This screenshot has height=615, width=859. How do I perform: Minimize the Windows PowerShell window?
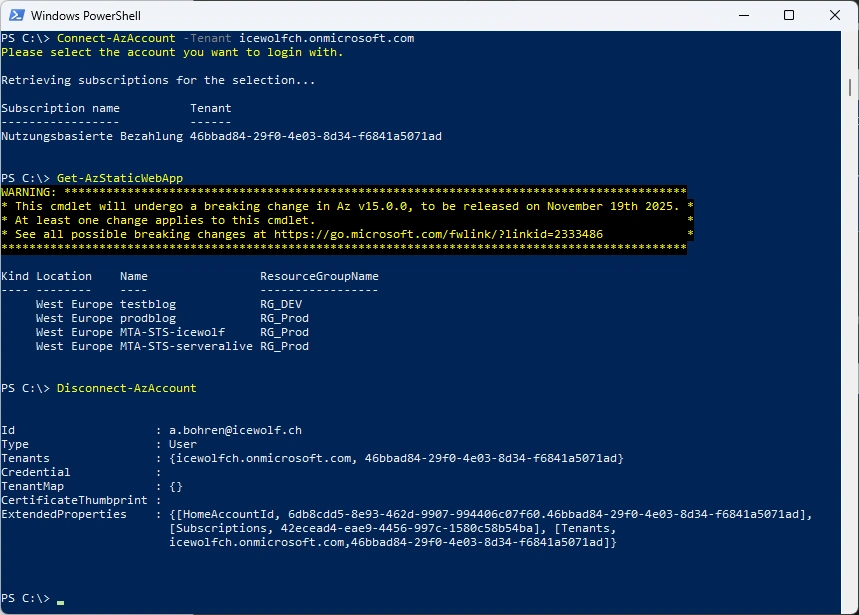coord(743,15)
